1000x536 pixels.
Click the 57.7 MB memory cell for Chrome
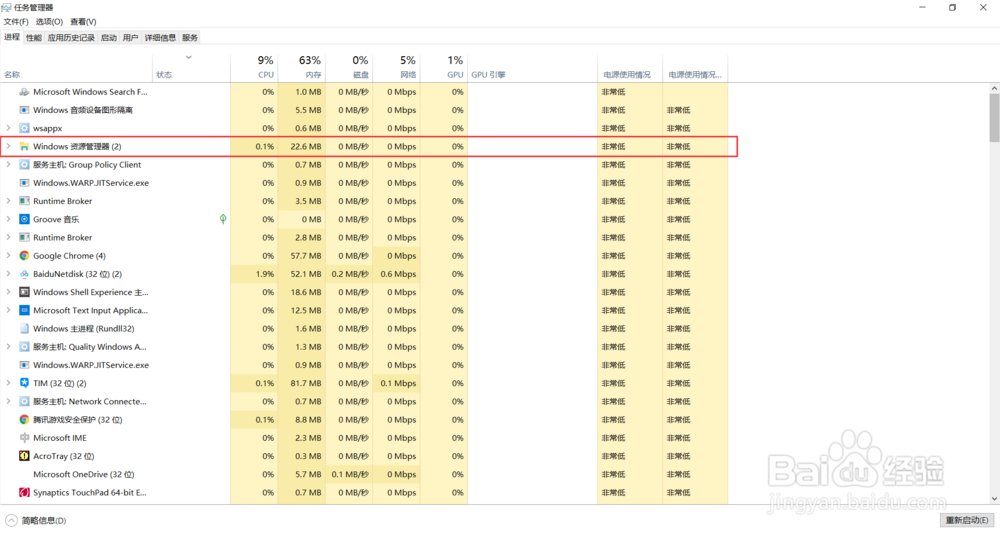point(302,255)
